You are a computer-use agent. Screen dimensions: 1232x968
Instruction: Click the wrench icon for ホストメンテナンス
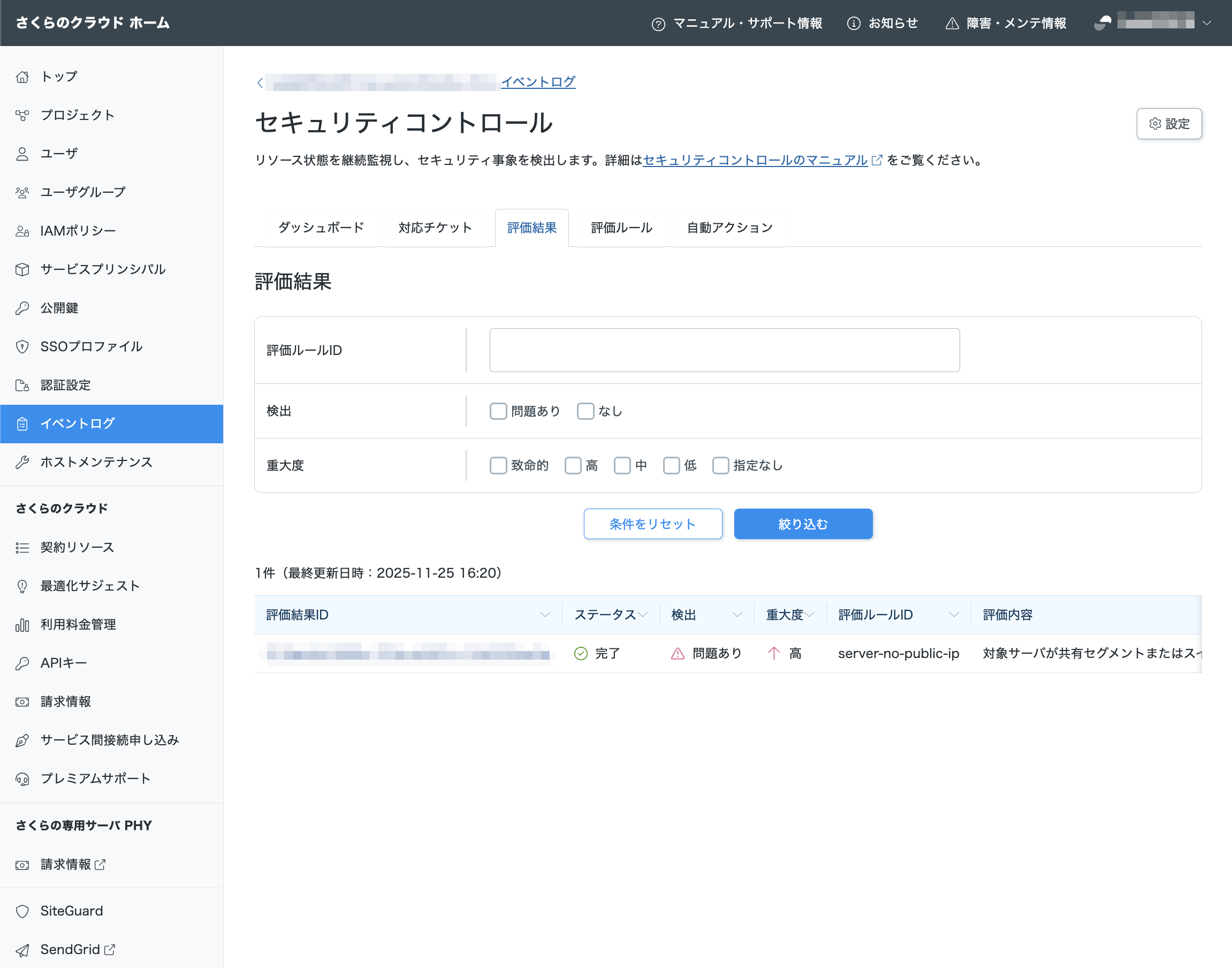point(22,462)
